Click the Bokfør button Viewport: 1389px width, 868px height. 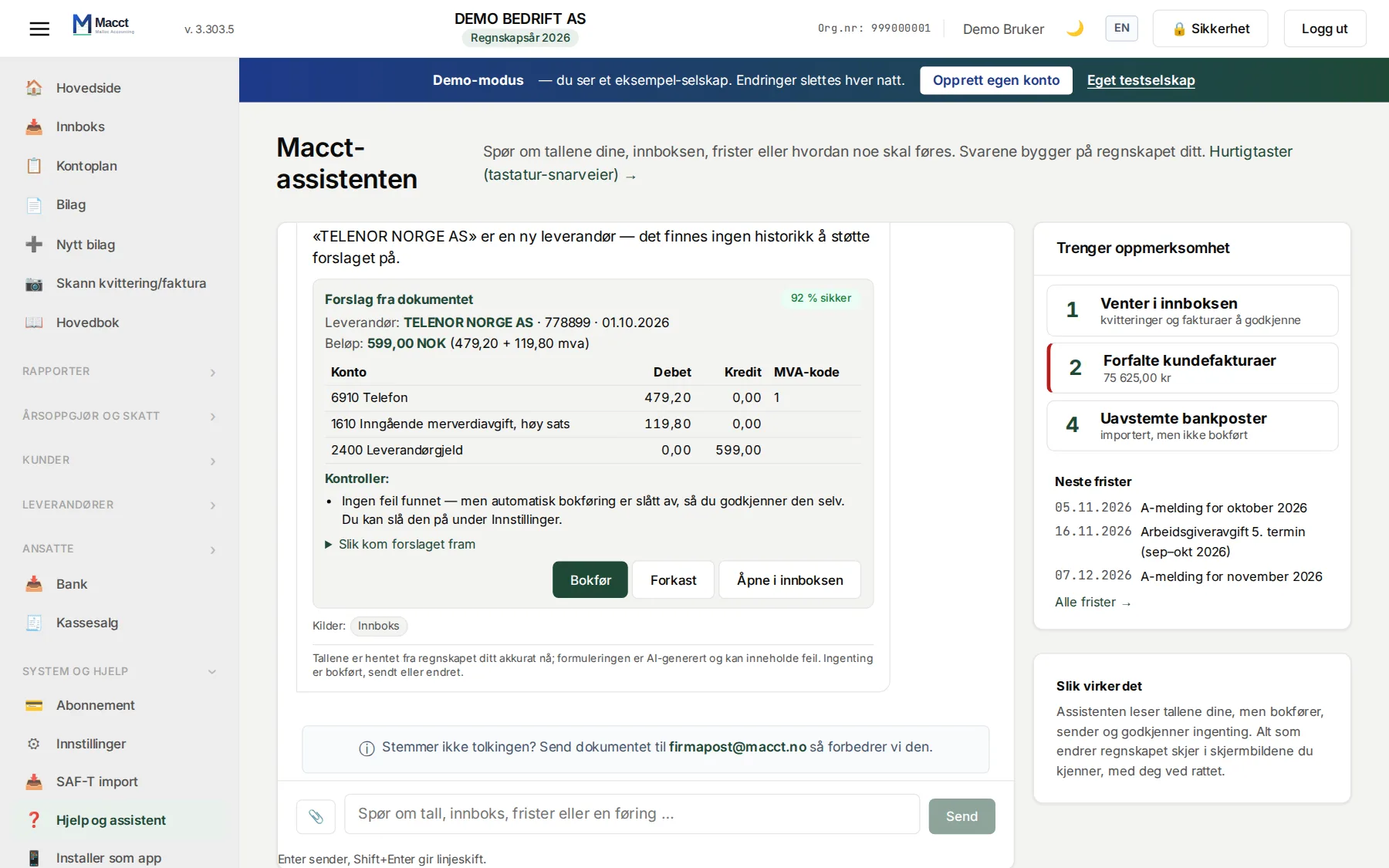coord(590,579)
